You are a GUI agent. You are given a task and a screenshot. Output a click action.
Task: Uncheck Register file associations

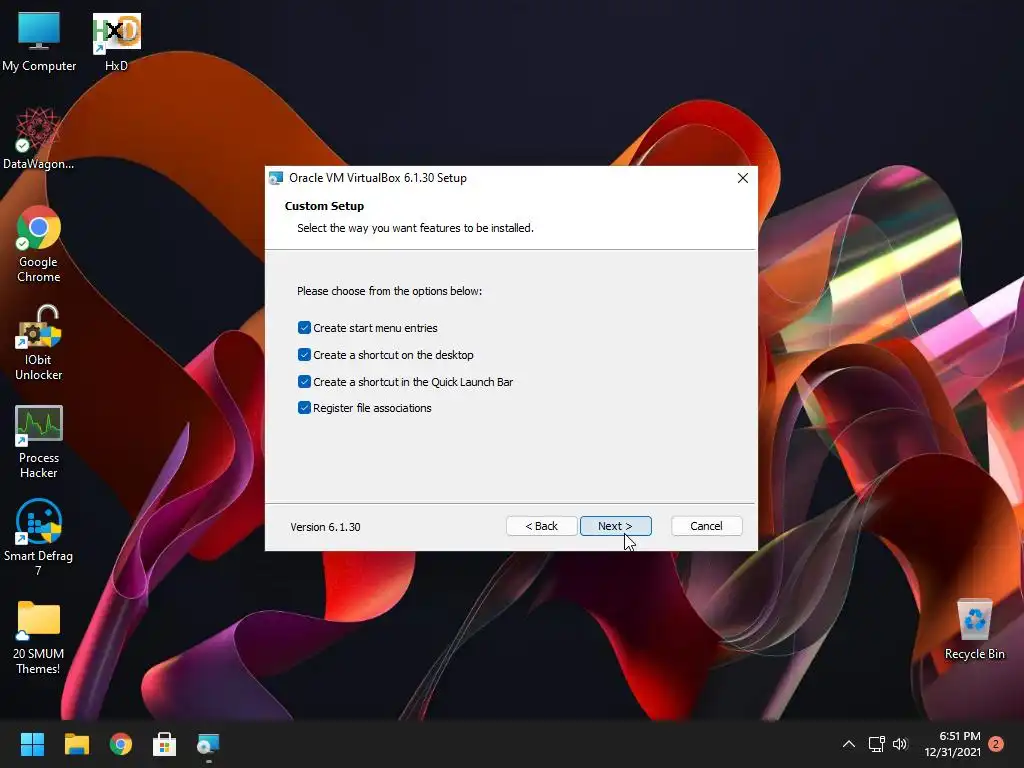point(304,408)
